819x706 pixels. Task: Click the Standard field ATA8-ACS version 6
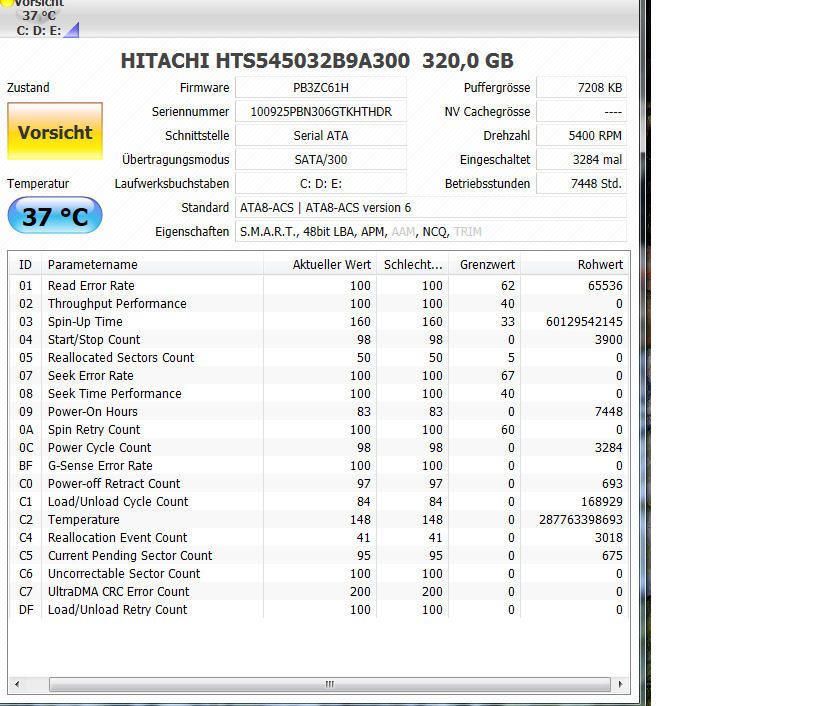[431, 208]
